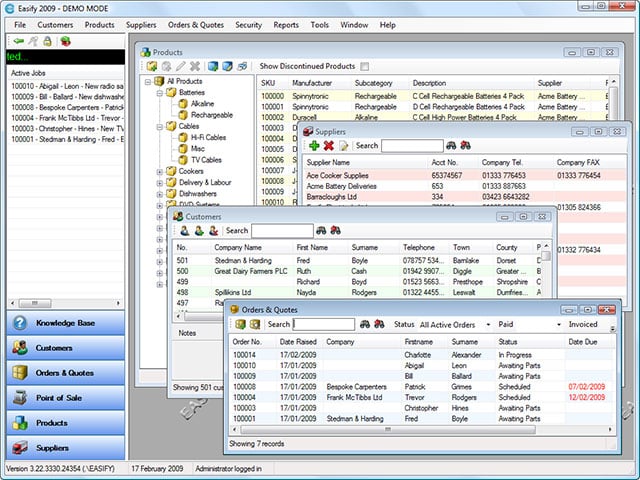This screenshot has width=640, height=480.
Task: Click the red date due 07/02/2009
Action: tap(586, 387)
